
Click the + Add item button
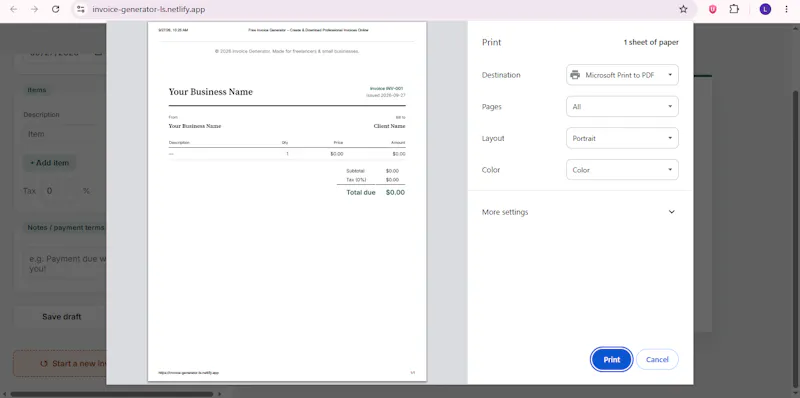[x=49, y=163]
